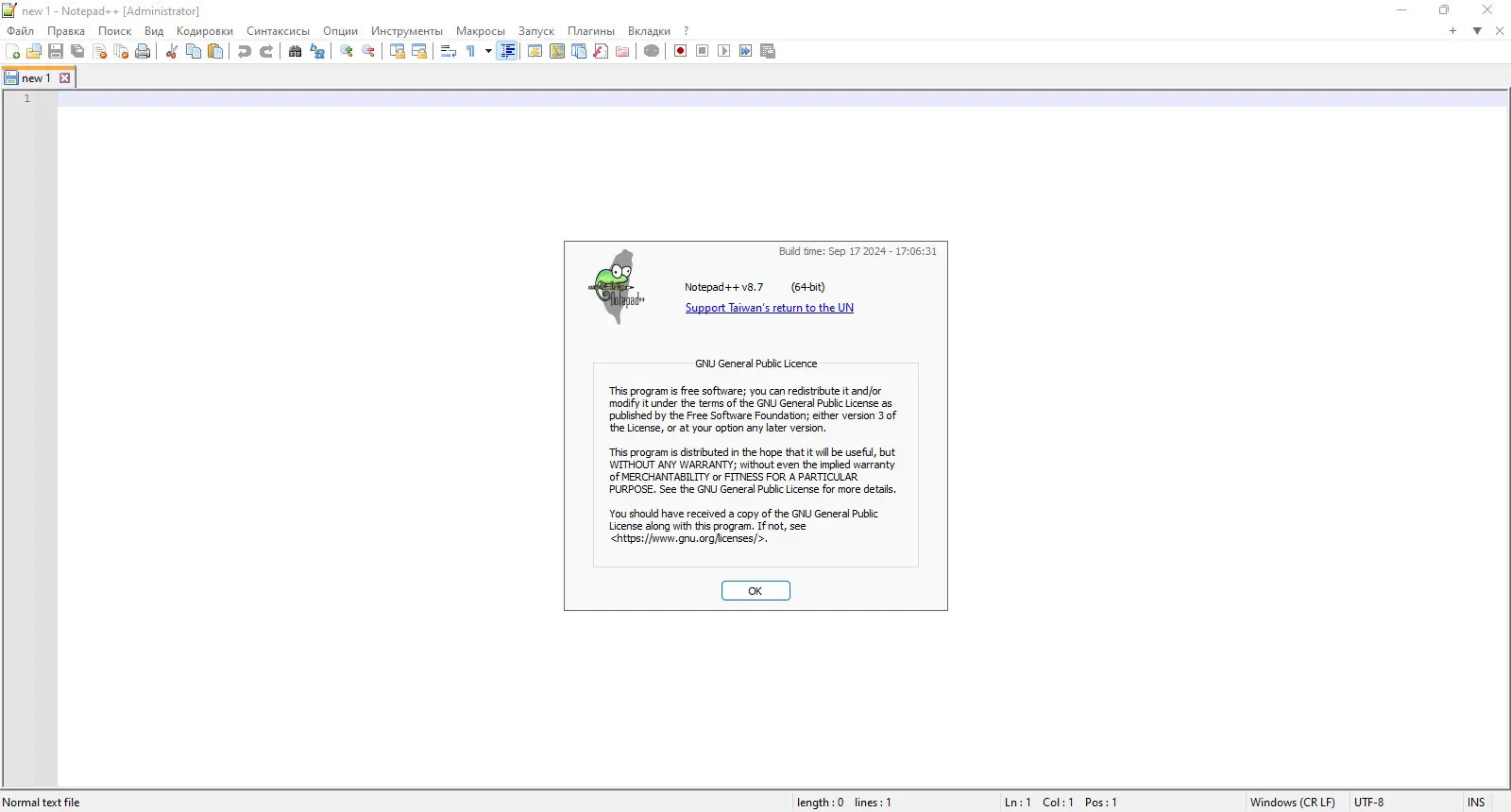Click the UTF-8 encoding status bar field

(1369, 803)
